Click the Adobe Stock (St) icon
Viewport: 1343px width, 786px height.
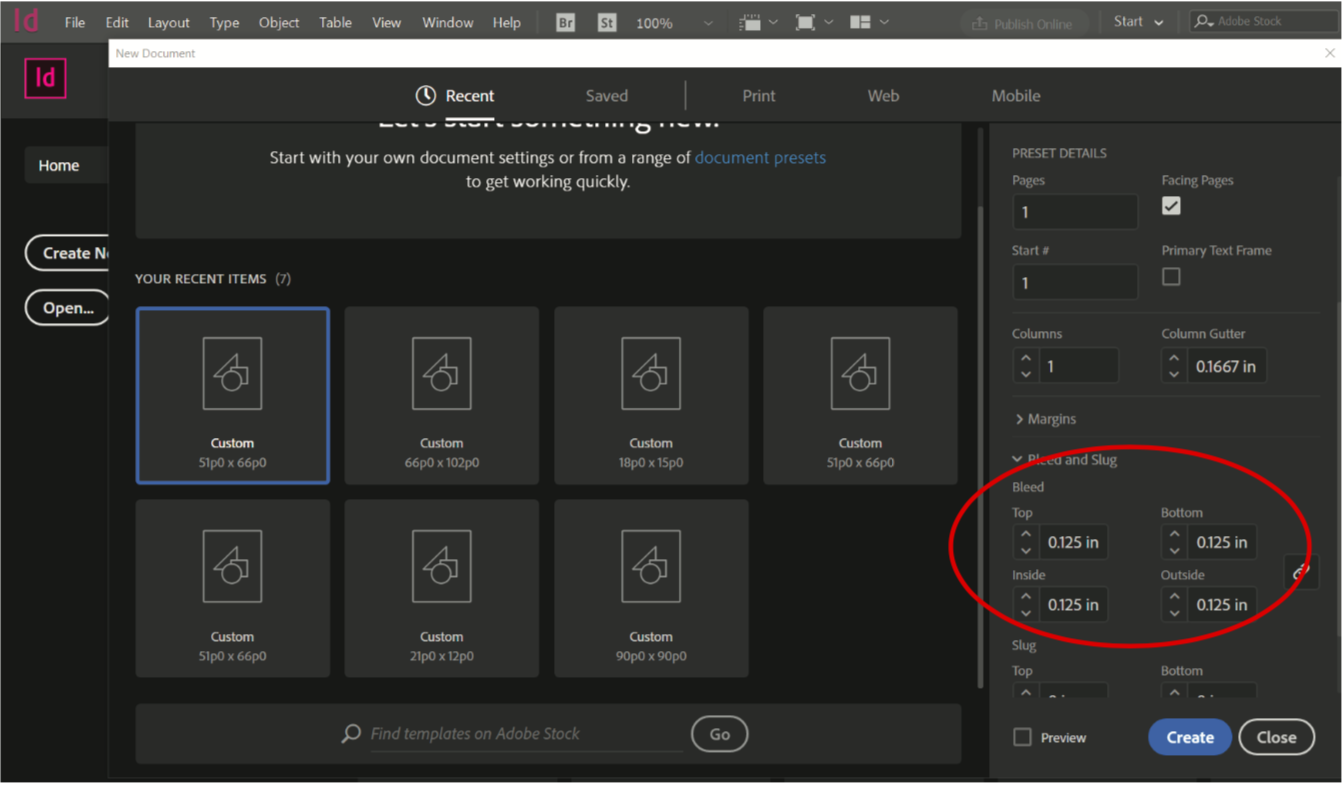click(606, 22)
